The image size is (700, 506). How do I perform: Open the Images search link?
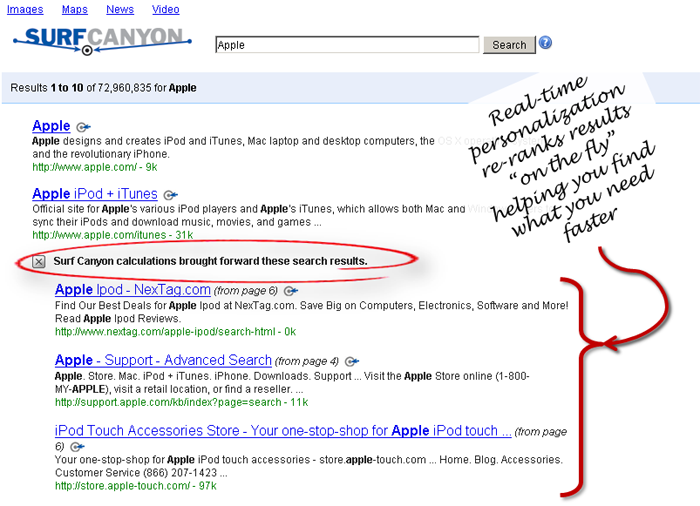point(25,9)
